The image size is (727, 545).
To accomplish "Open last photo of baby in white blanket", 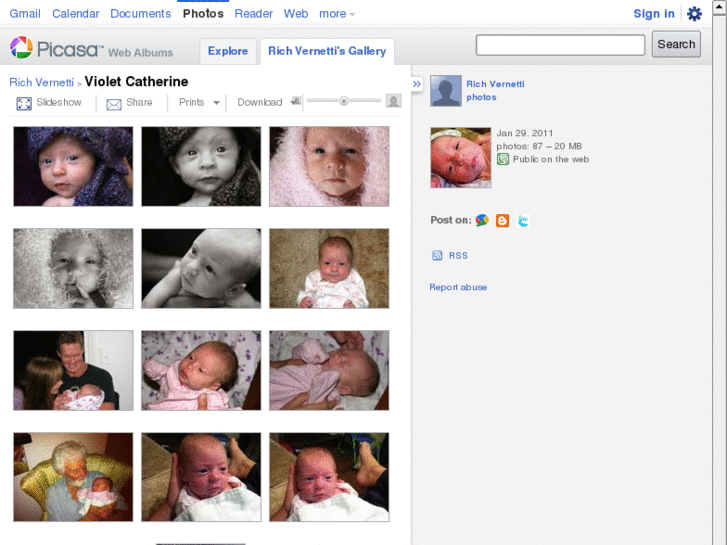I will 329,477.
